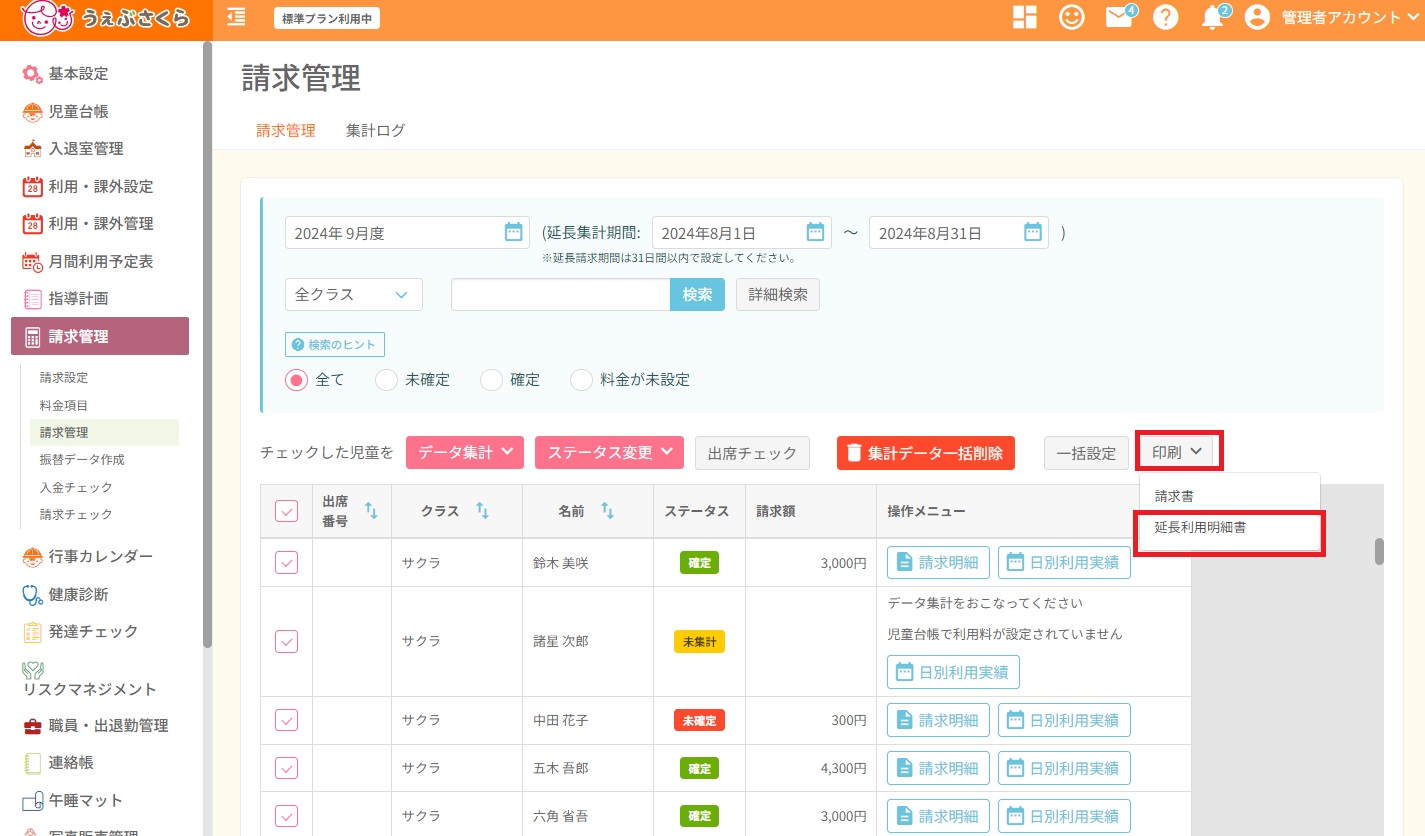Click the smiley face icon in the header

pos(1072,17)
